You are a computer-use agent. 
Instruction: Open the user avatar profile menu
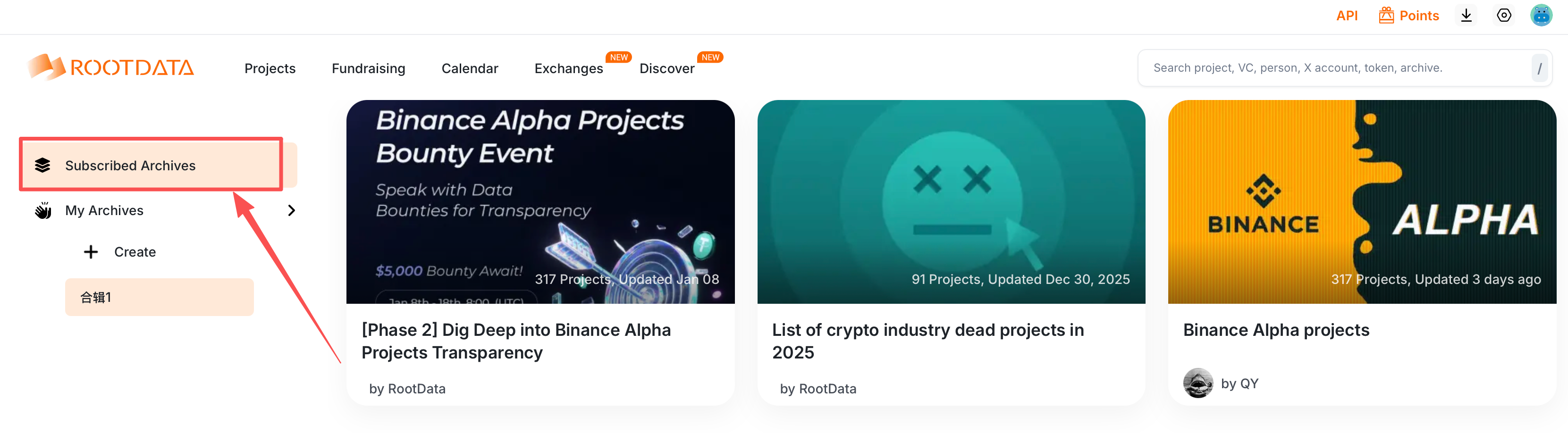click(x=1541, y=16)
